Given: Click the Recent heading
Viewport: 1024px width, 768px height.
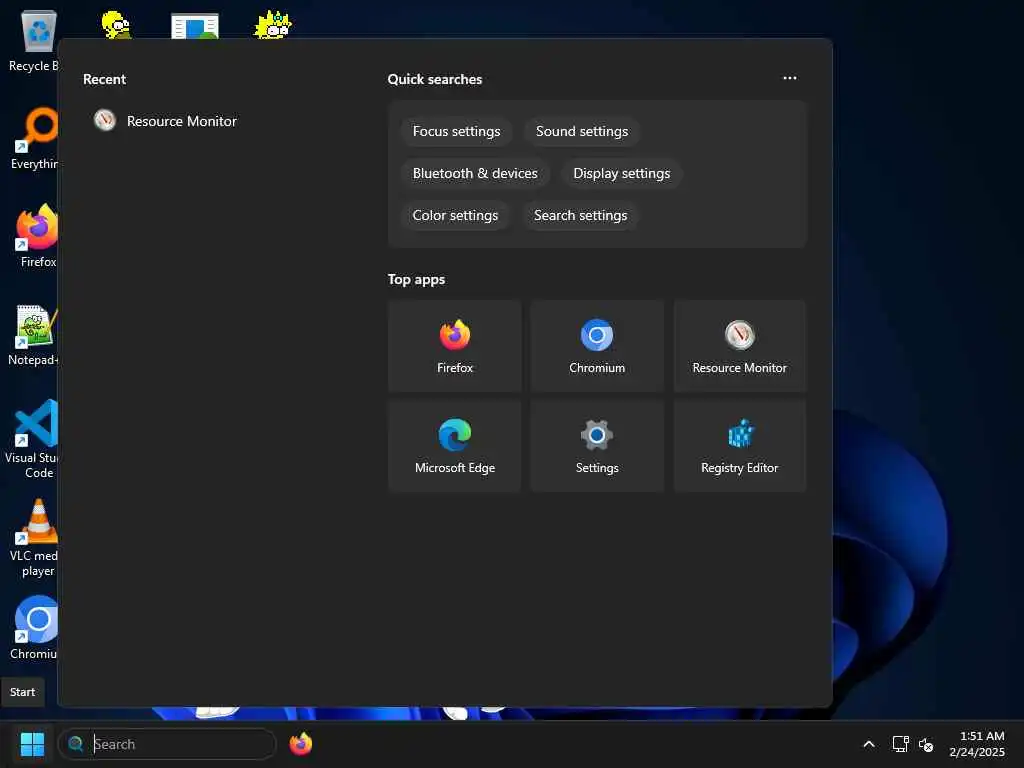Looking at the screenshot, I should pyautogui.click(x=104, y=79).
